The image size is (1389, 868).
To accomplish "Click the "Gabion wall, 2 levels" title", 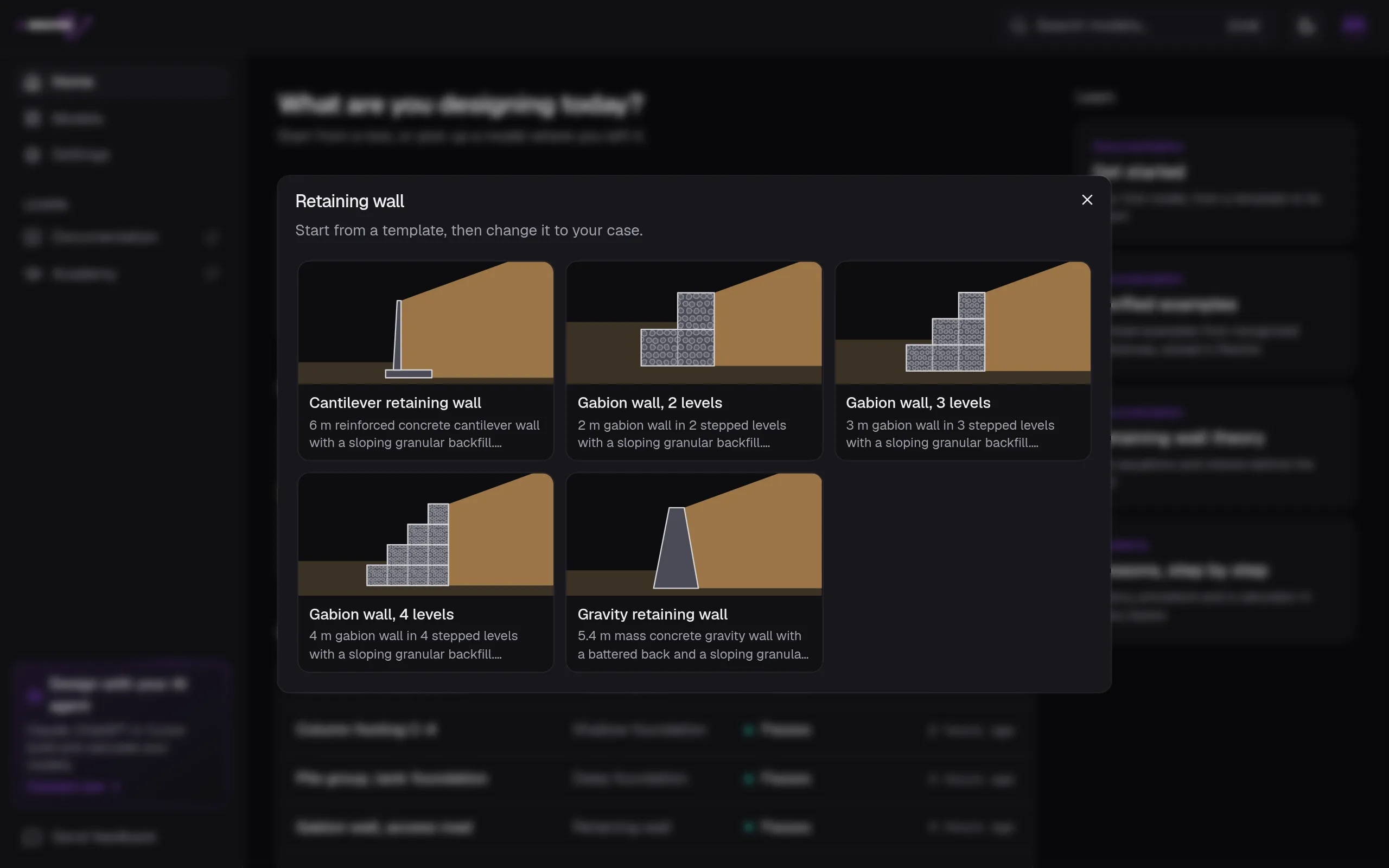I will [x=649, y=403].
